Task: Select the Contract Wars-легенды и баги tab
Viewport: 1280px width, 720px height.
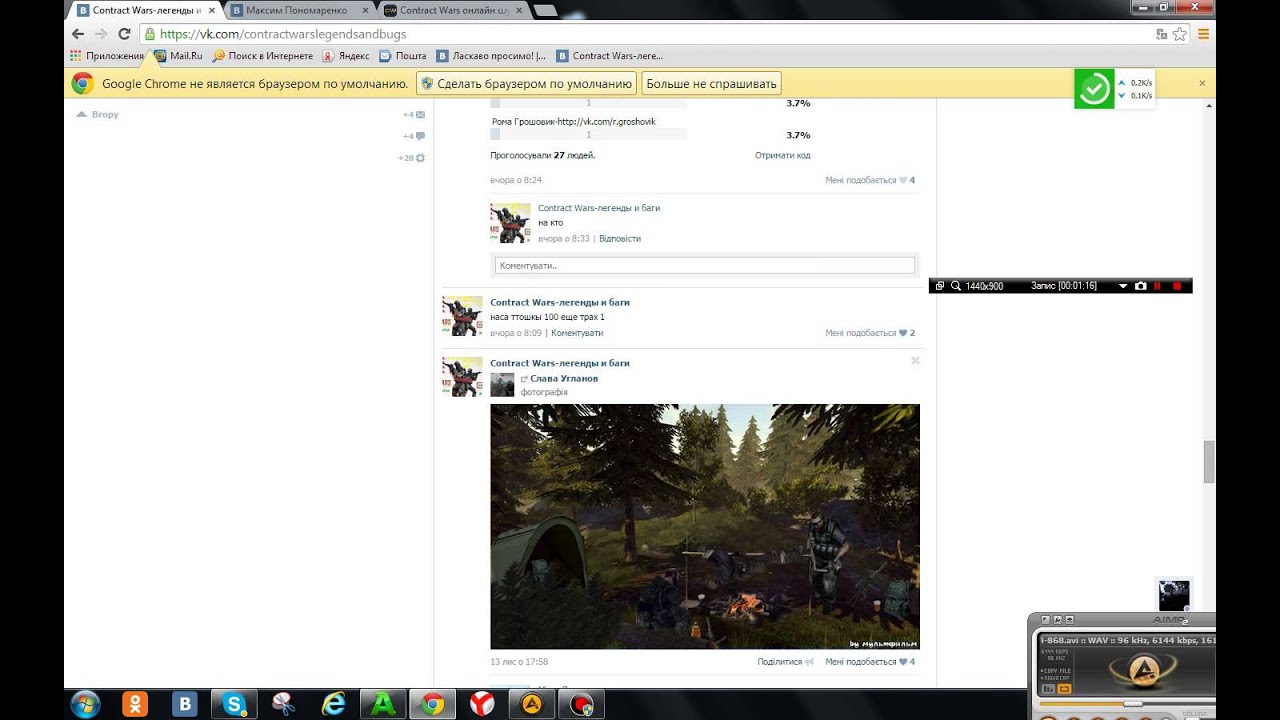Action: coord(146,10)
